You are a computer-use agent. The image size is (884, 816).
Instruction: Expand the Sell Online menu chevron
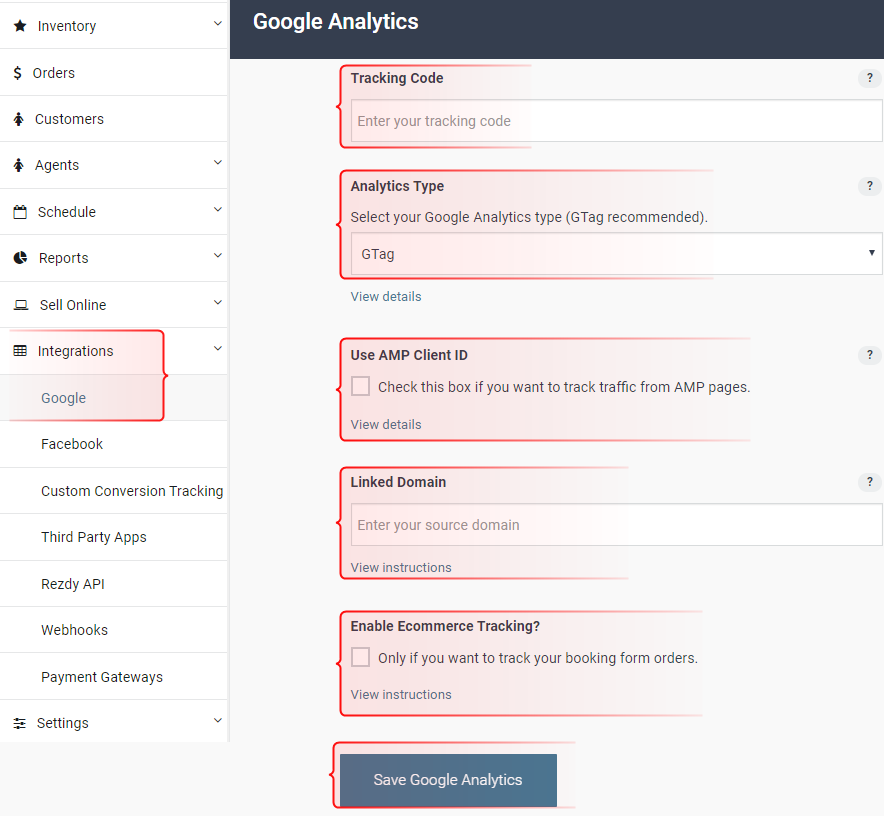click(218, 303)
